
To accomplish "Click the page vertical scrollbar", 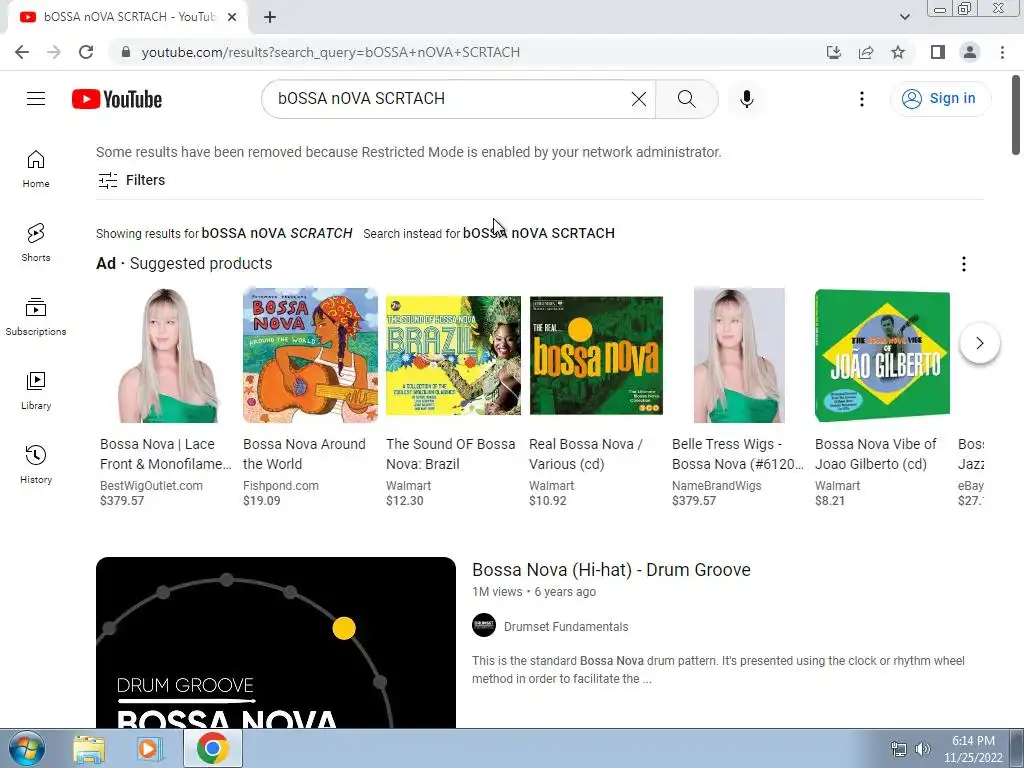I will coord(1016,115).
